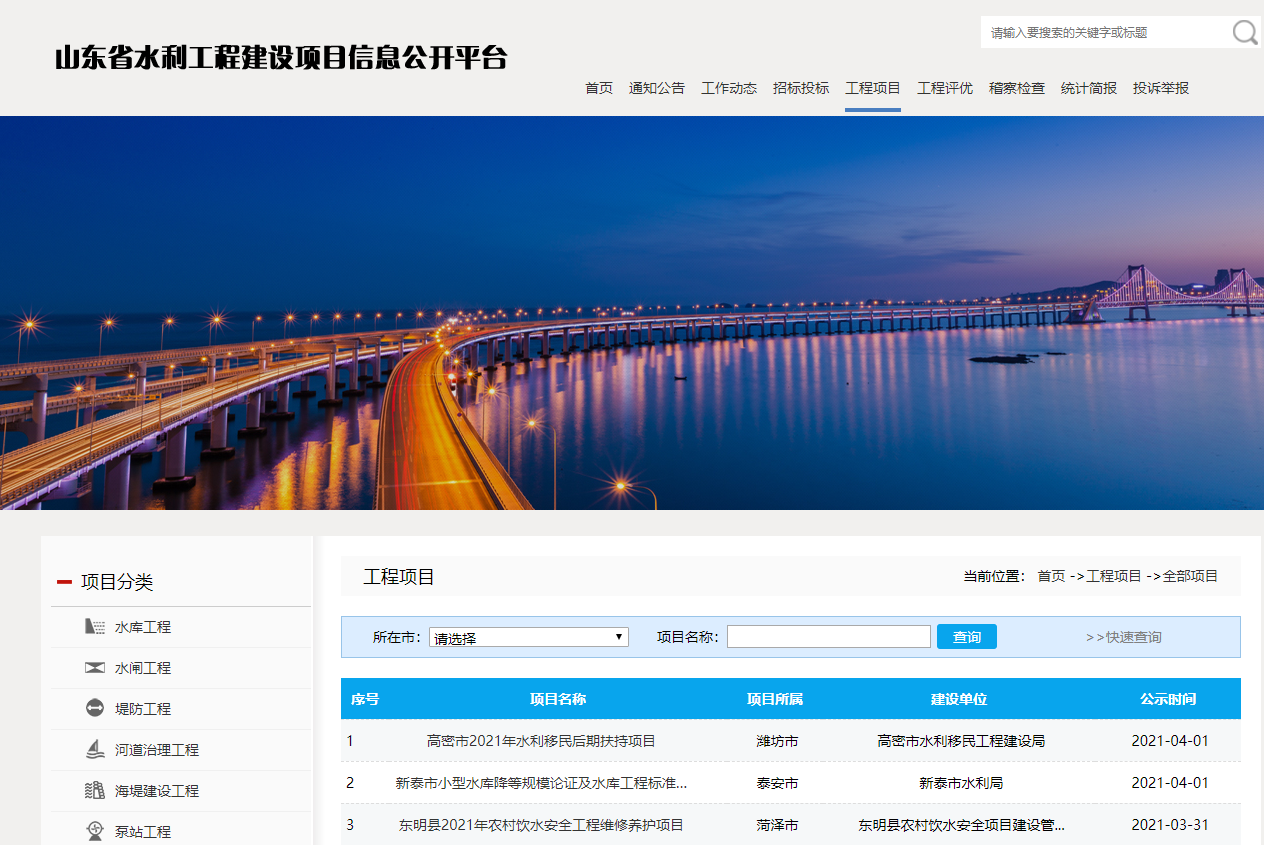Open the 通知公告 menu item
The image size is (1264, 845).
(657, 88)
